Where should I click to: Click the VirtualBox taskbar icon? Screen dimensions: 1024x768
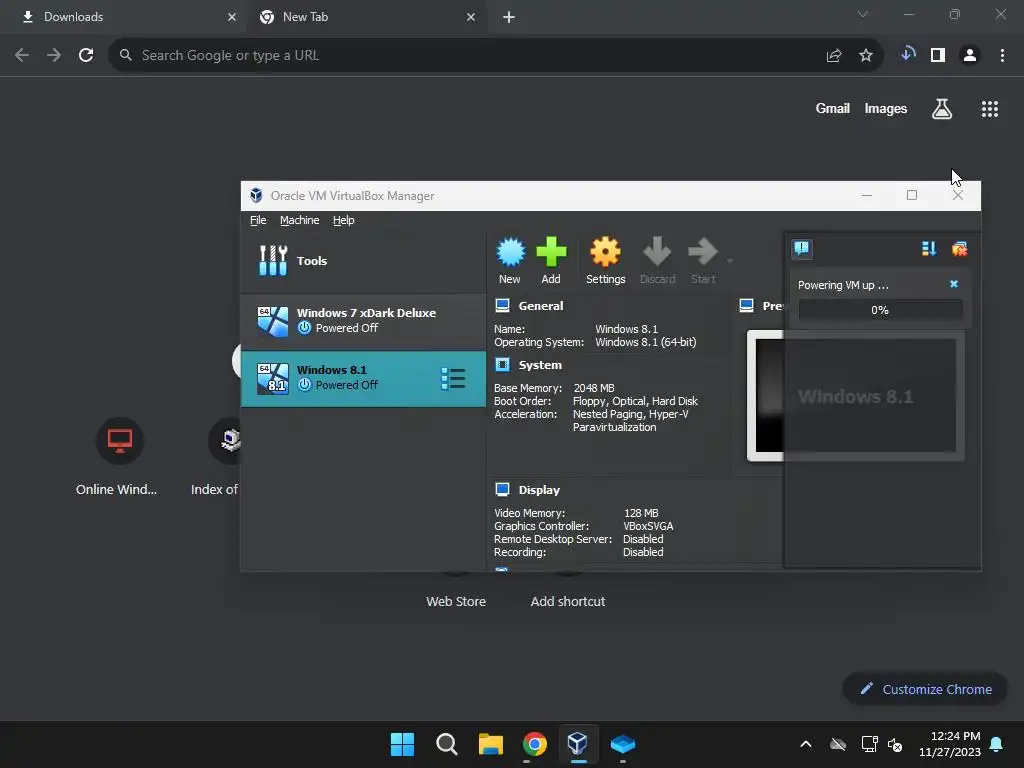click(578, 744)
